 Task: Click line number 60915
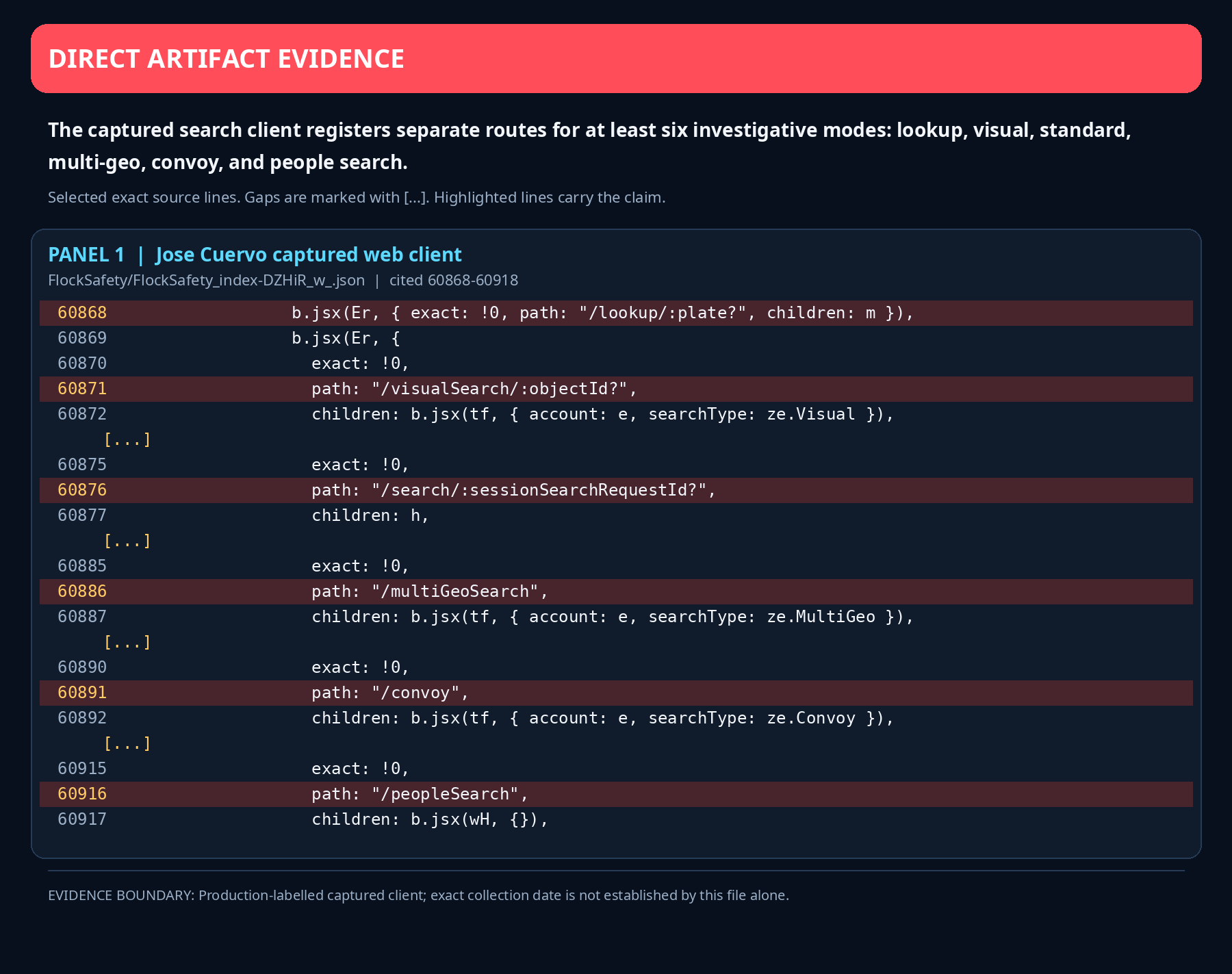(x=82, y=769)
